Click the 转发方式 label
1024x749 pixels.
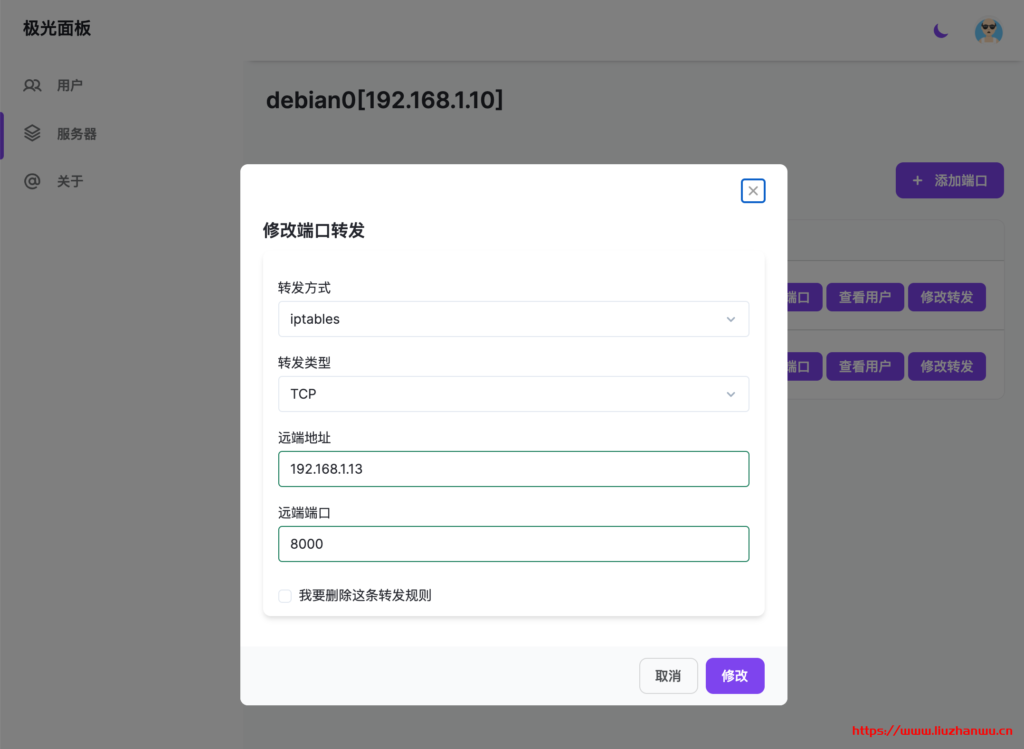point(304,288)
